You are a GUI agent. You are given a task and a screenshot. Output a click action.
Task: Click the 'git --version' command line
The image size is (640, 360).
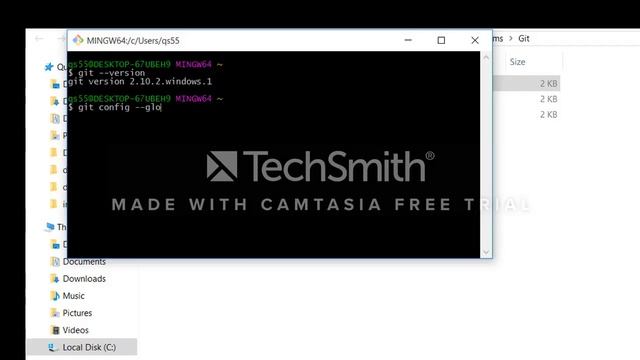tap(107, 73)
